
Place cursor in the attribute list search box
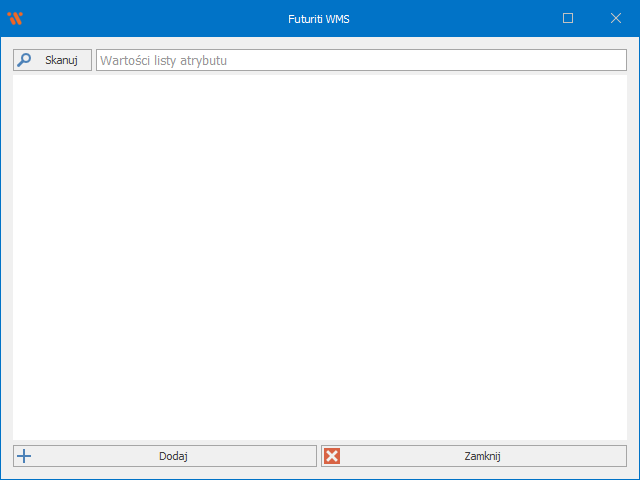360,60
